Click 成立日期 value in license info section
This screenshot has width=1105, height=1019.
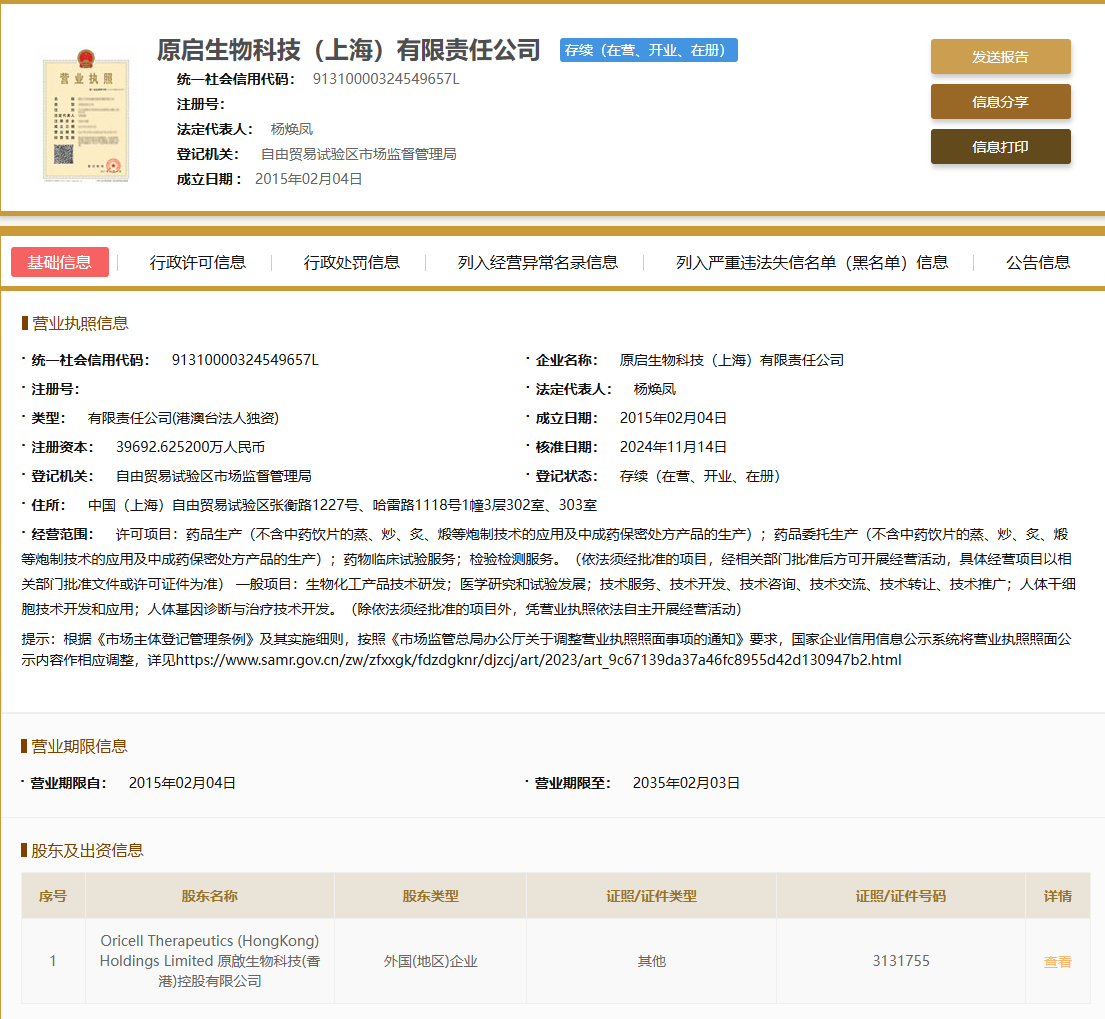pos(673,418)
